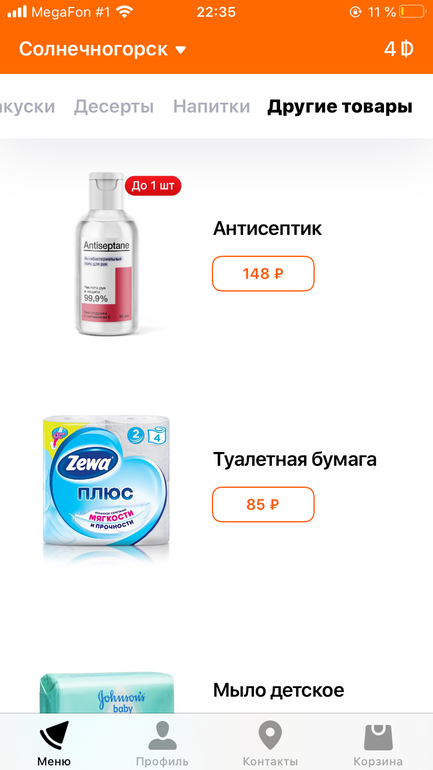Open the Меню pizza slice icon
This screenshot has width=433, height=770.
(54, 735)
